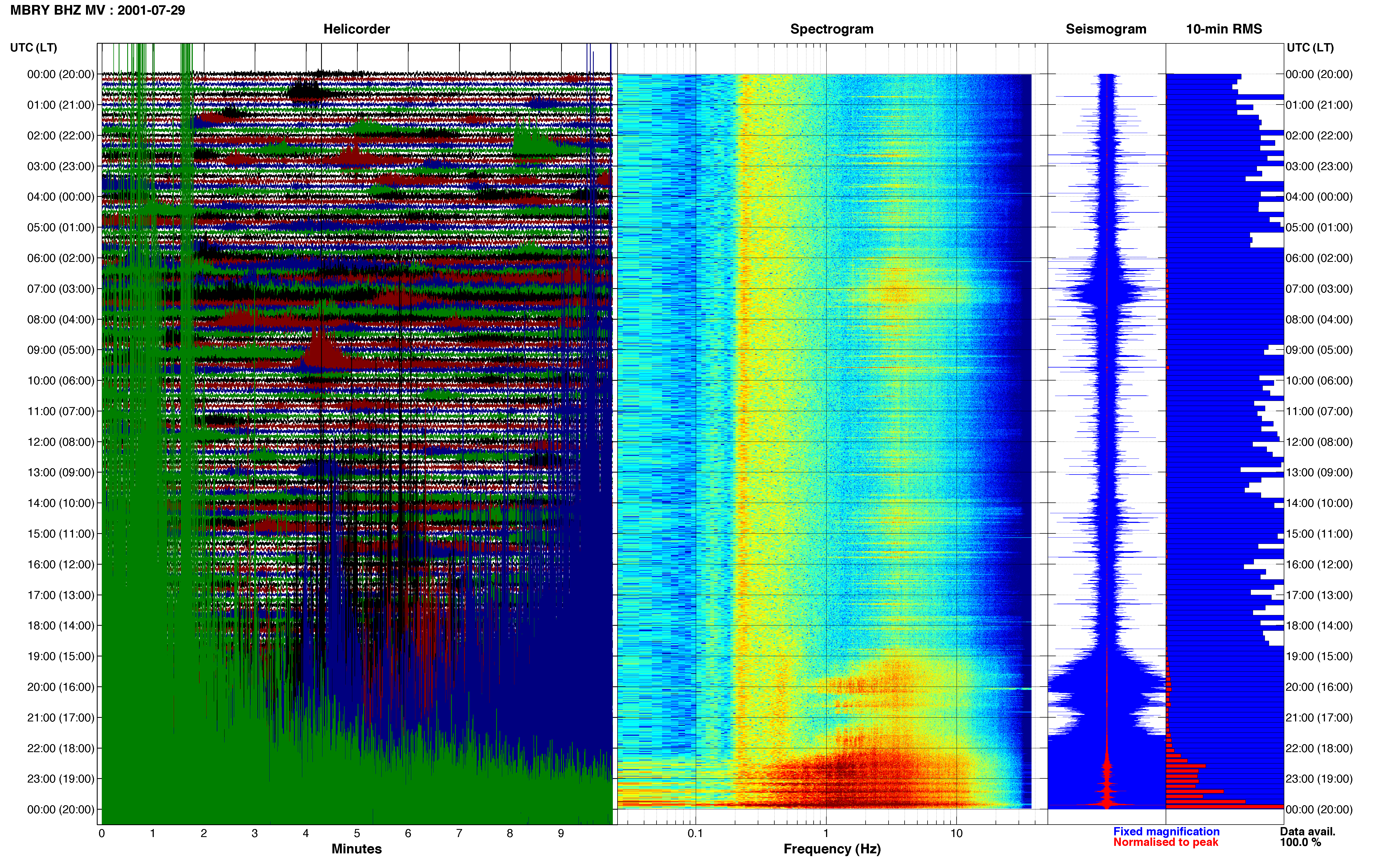Screen dimensions: 1388x868
Task: Click the red 'Normalised to peak' legend text
Action: tap(1165, 843)
